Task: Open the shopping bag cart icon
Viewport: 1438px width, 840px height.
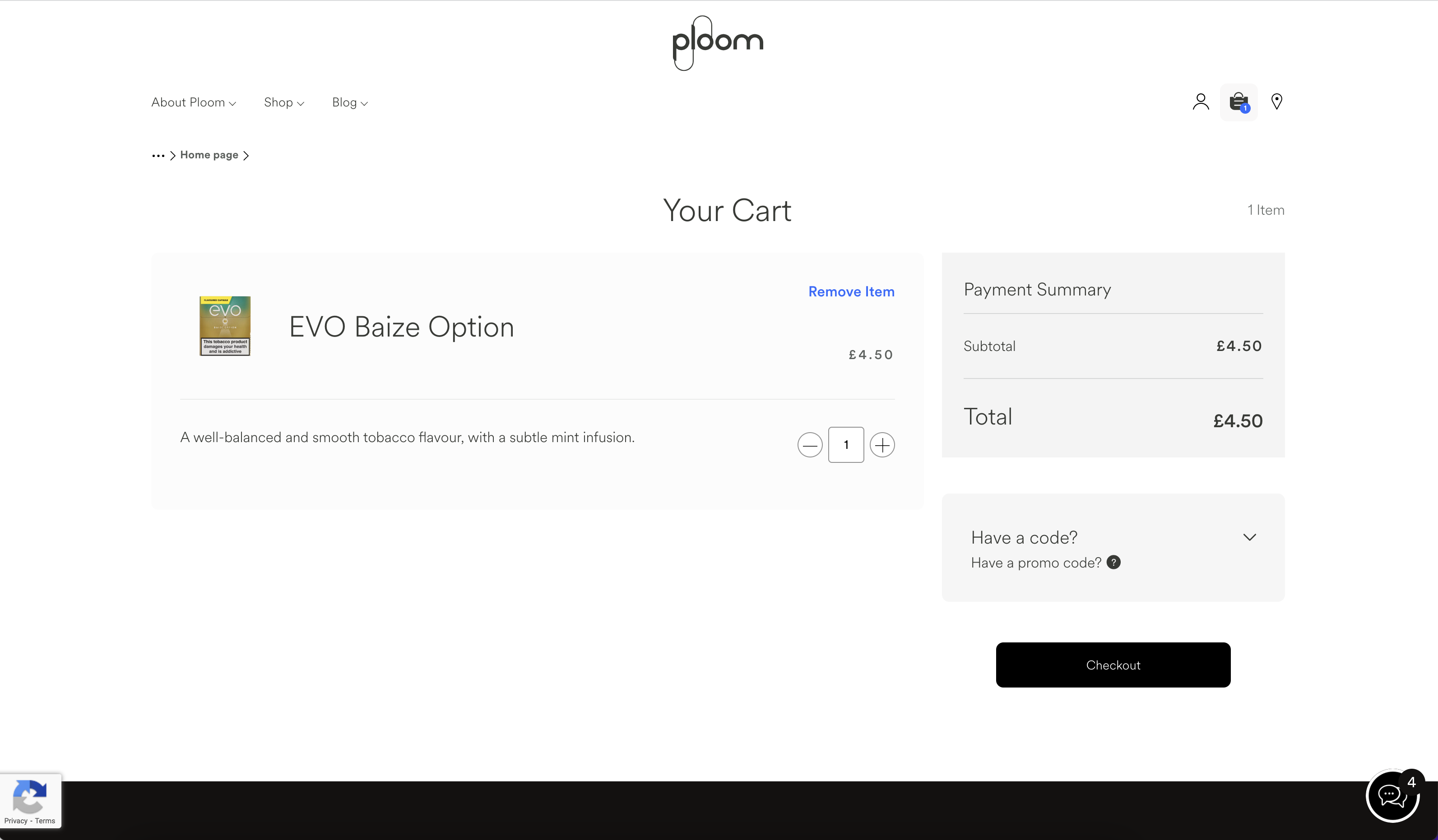Action: tap(1239, 102)
